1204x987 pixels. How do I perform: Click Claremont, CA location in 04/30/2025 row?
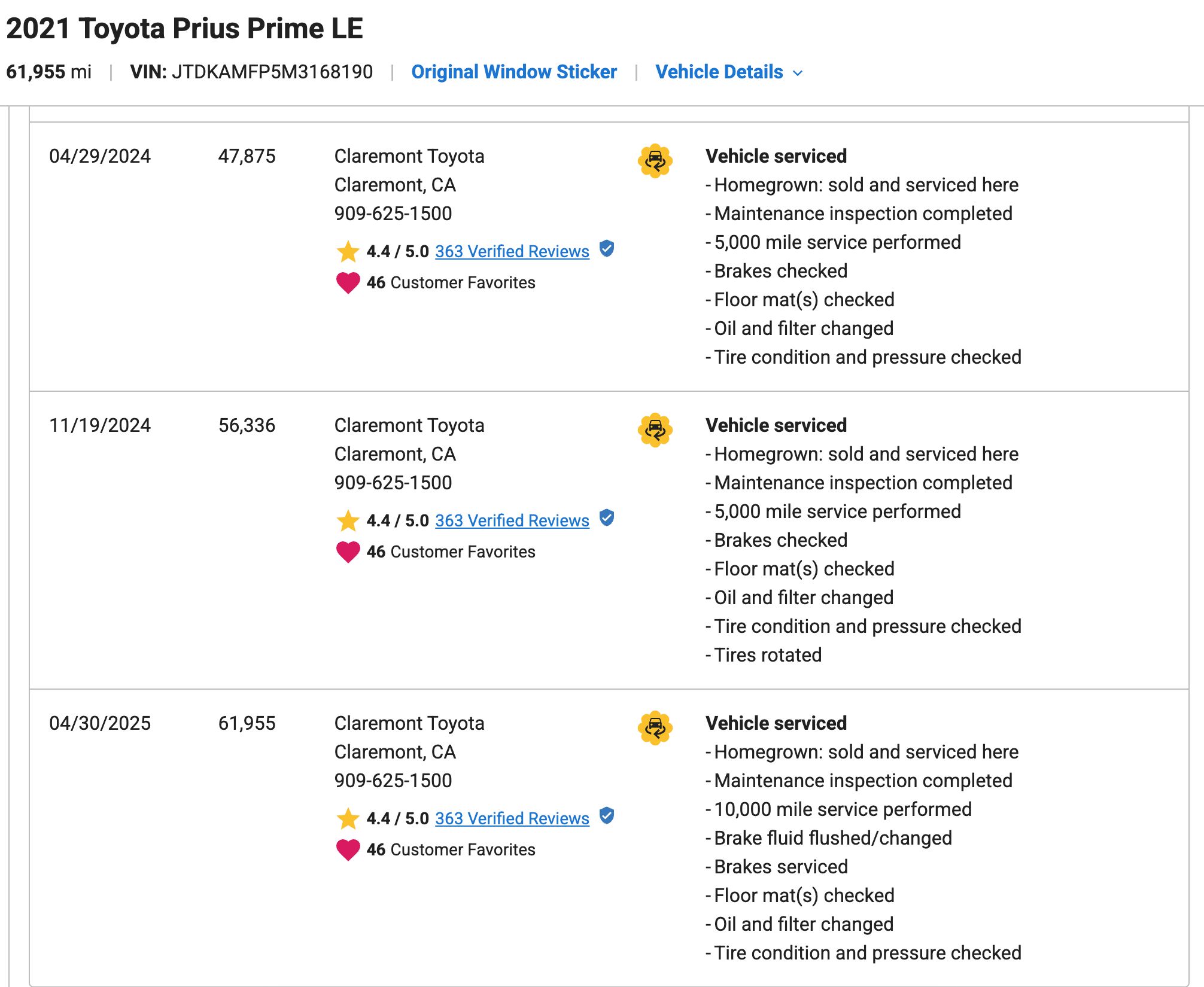(x=395, y=752)
